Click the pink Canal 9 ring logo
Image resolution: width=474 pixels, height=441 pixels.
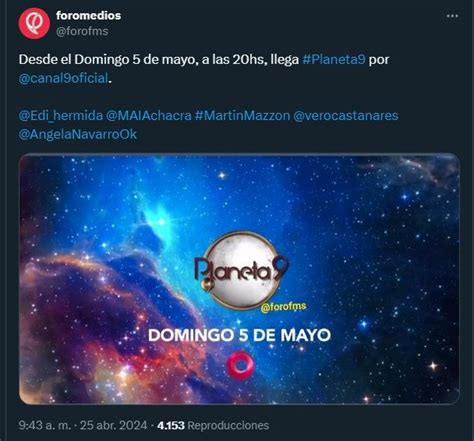pos(240,365)
